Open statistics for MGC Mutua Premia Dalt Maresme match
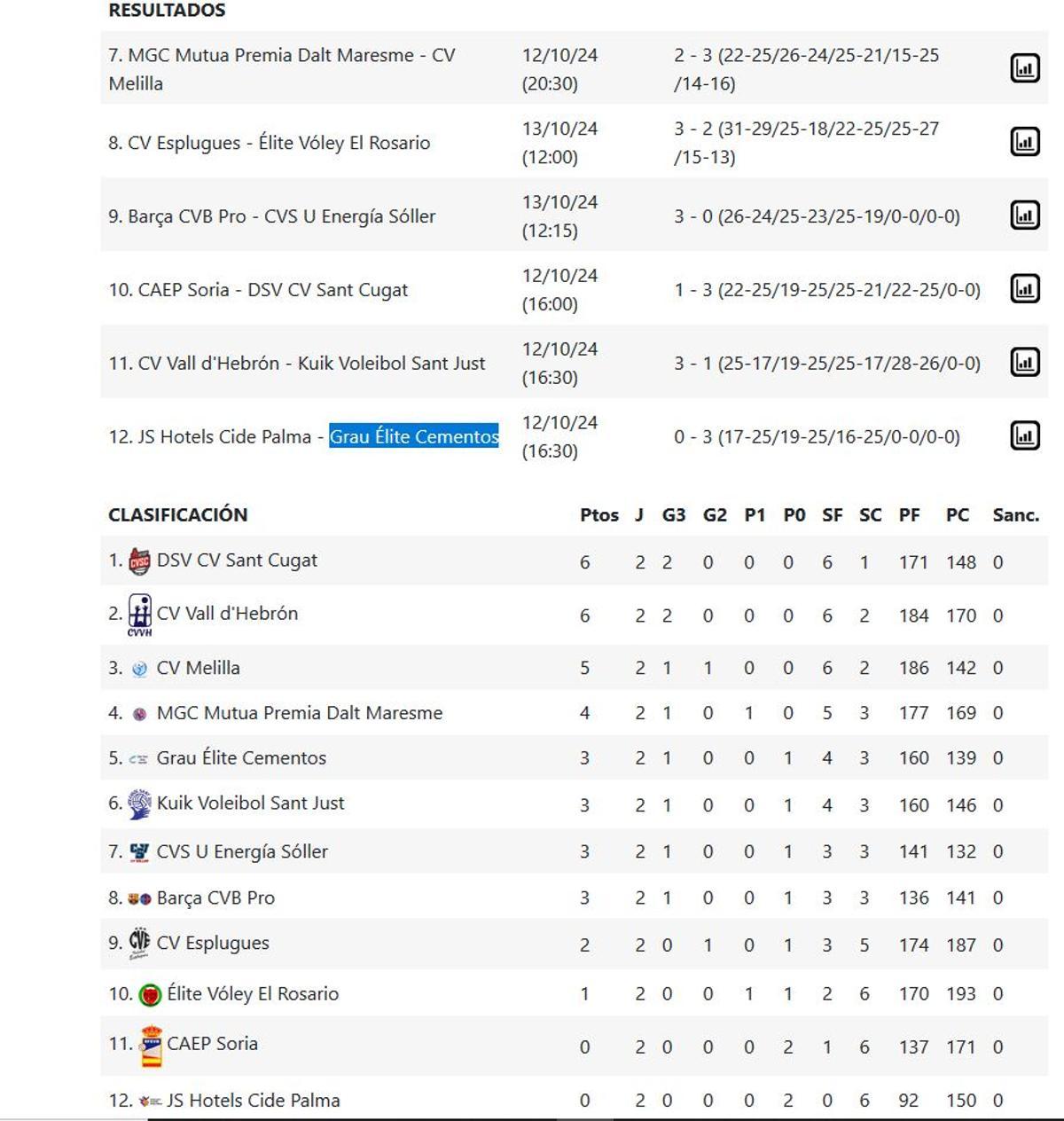This screenshot has height=1121, width=1064. click(x=1024, y=64)
